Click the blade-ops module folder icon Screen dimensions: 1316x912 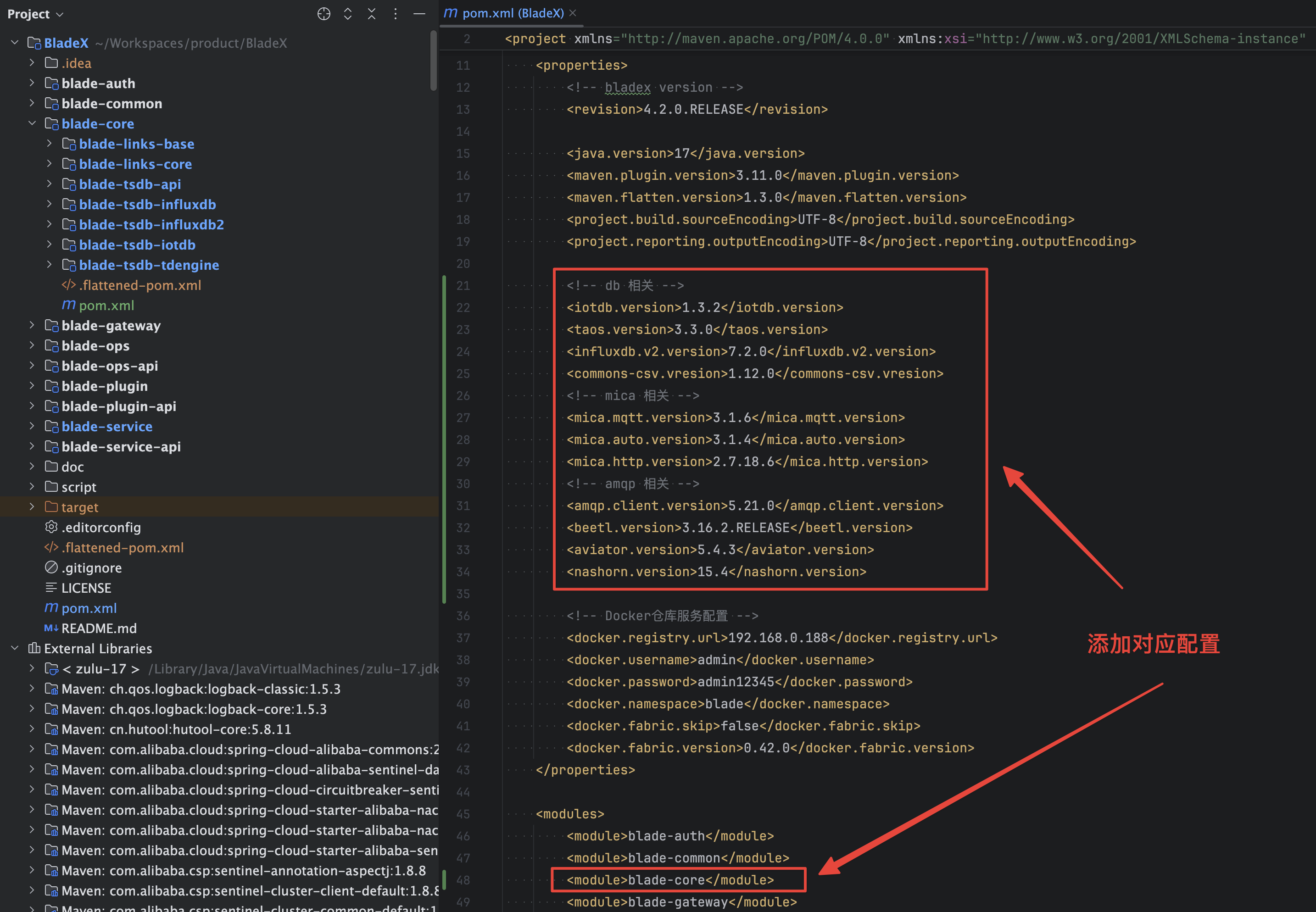51,346
